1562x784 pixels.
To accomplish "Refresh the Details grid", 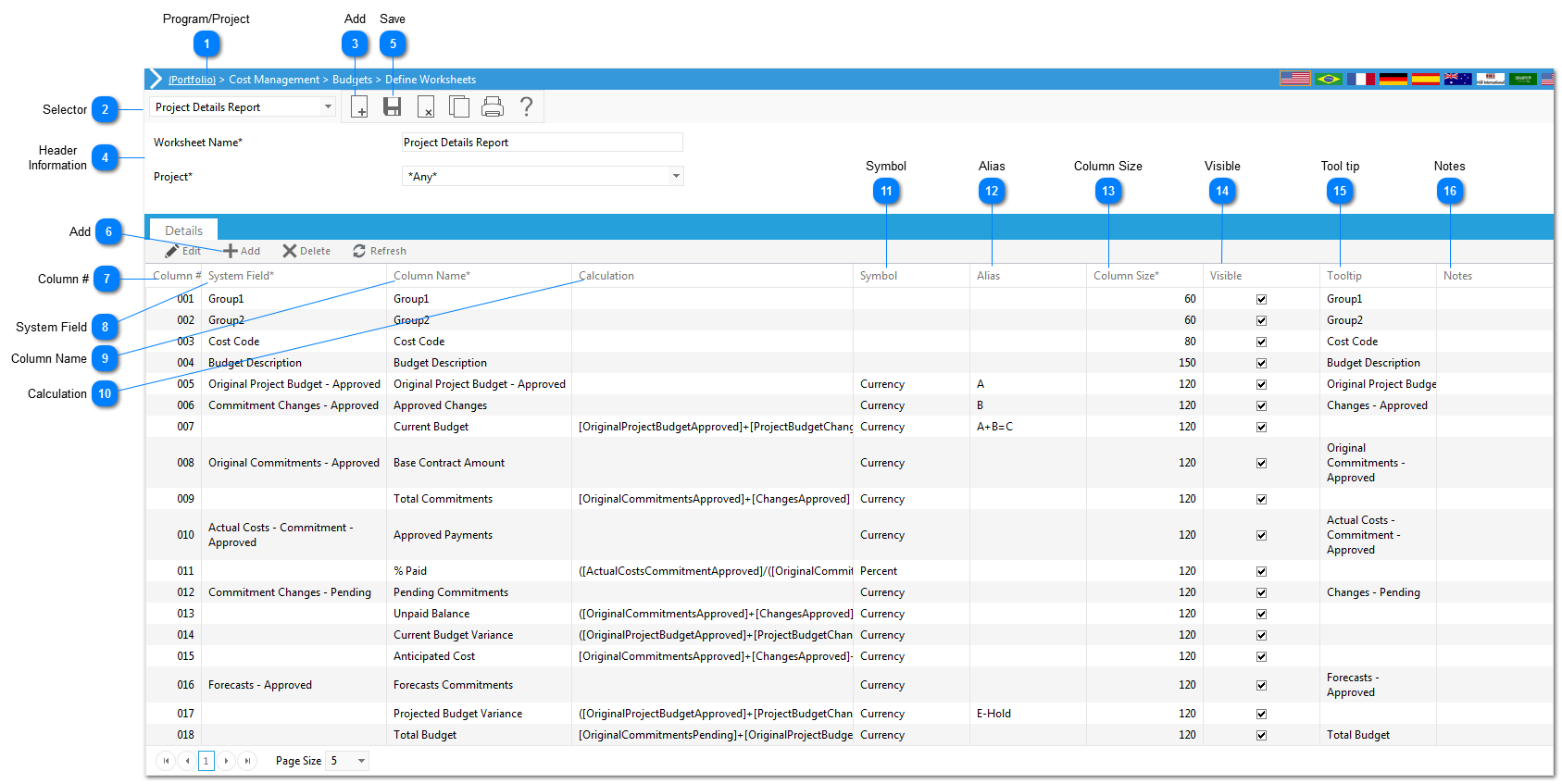I will coord(380,251).
